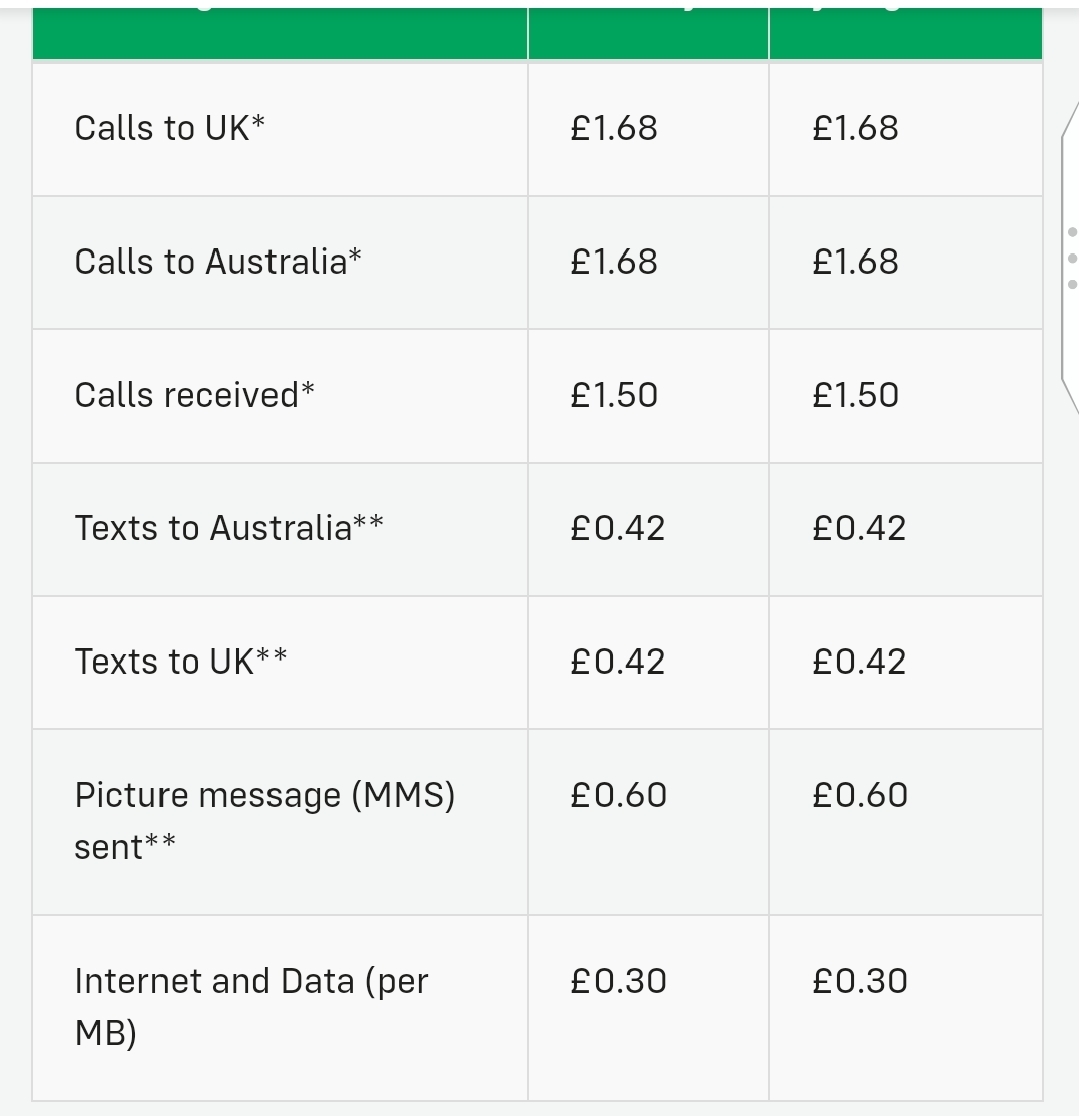Click middle-column £1.68 for Calls to UK
The height and width of the screenshot is (1116, 1080).
614,129
